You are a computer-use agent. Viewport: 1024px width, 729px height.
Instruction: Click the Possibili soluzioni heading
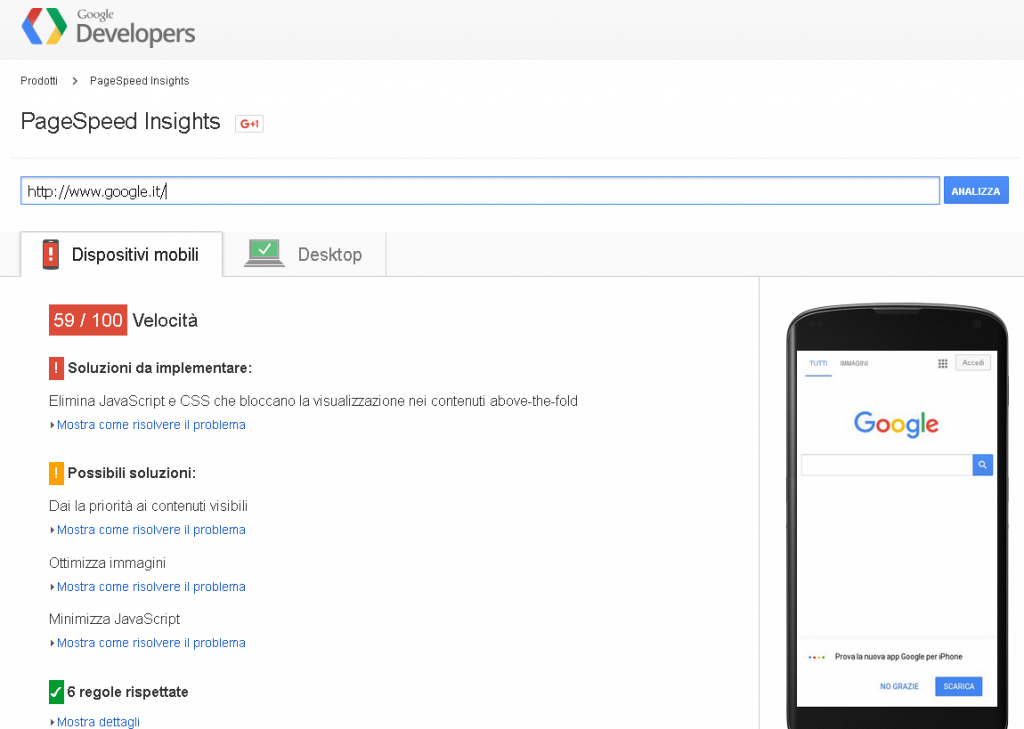132,473
